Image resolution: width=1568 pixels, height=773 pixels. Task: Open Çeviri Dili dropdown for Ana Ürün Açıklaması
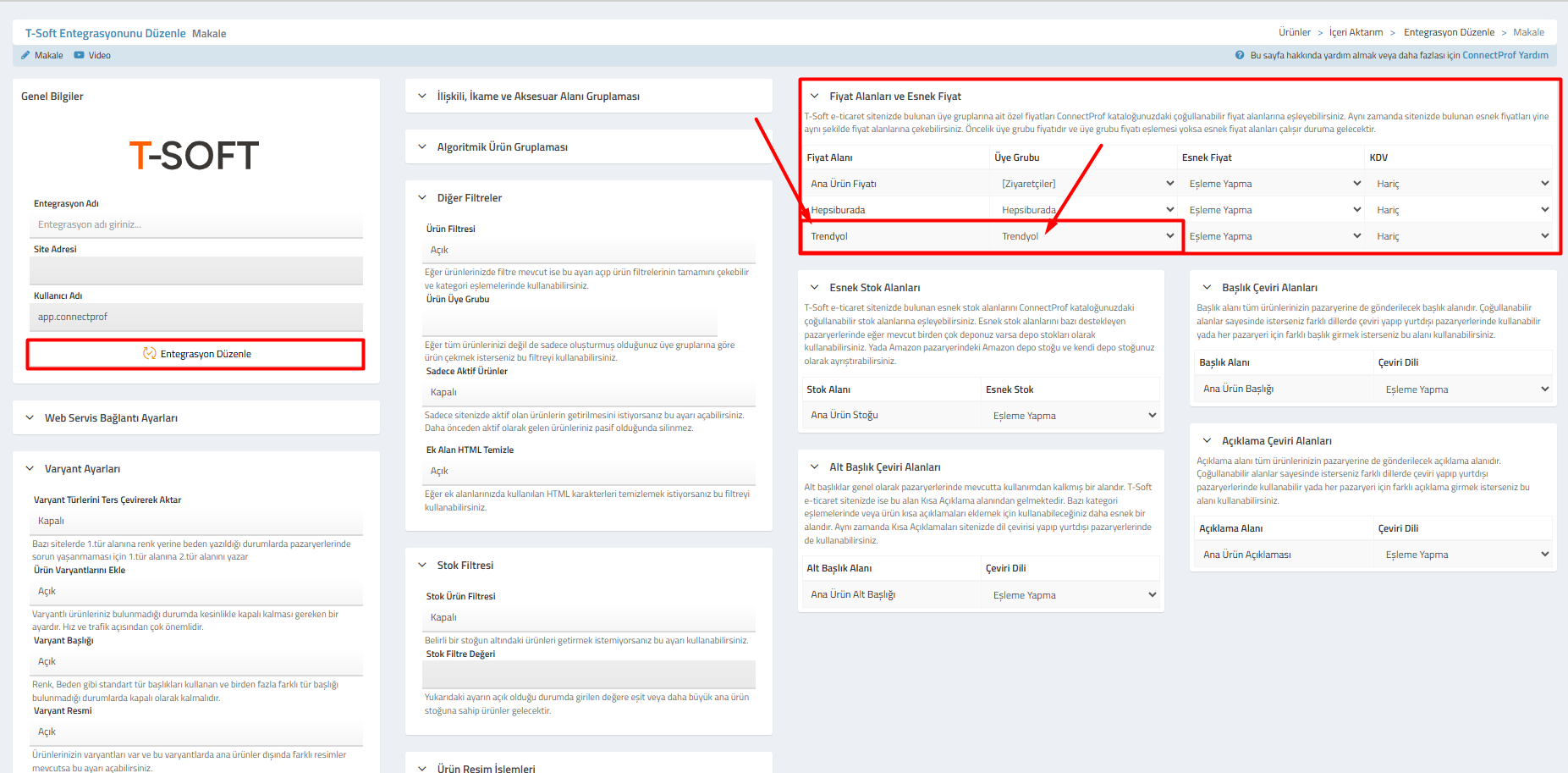(x=1465, y=555)
